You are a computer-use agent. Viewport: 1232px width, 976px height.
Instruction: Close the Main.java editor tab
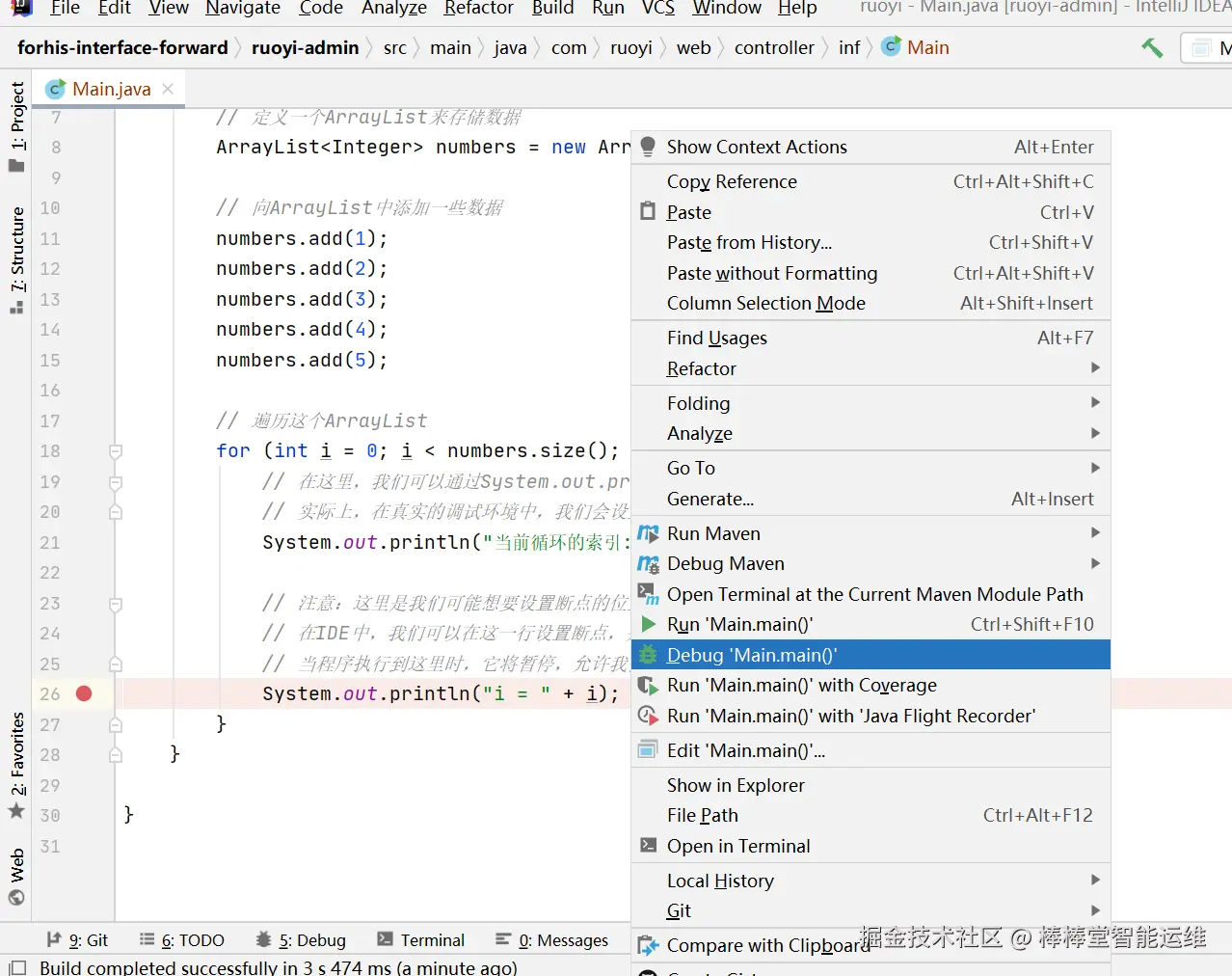[169, 89]
